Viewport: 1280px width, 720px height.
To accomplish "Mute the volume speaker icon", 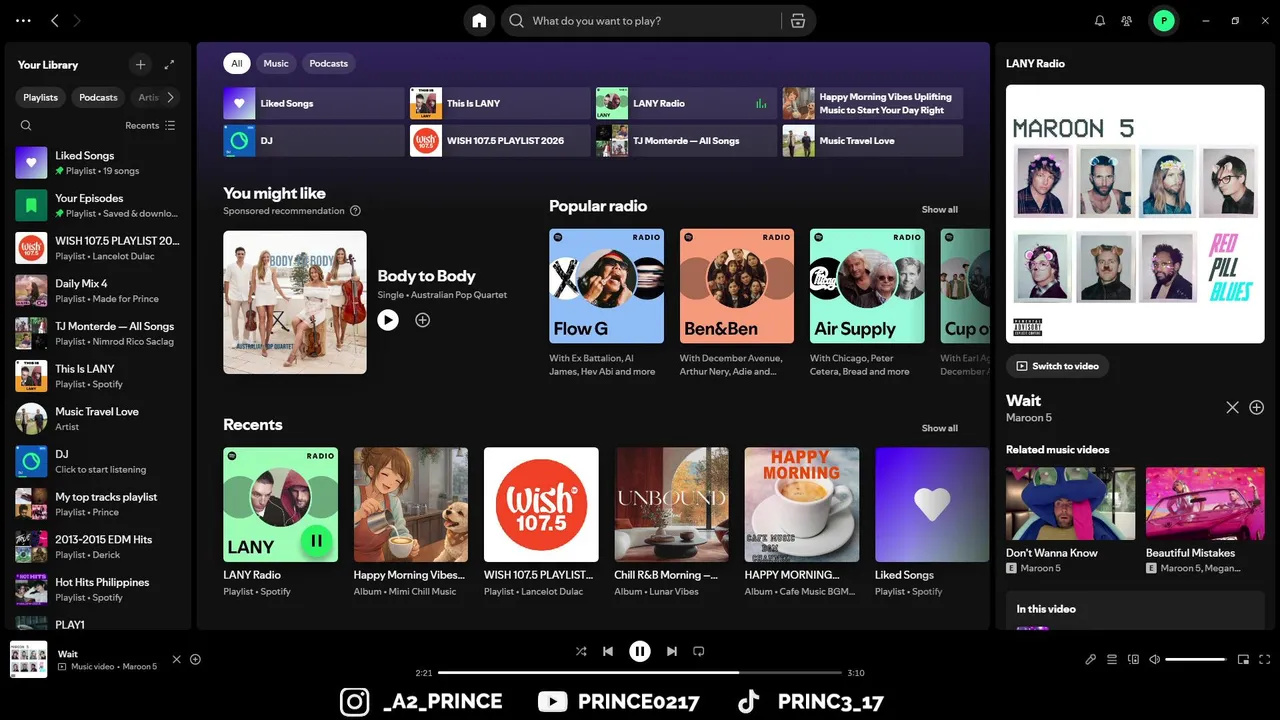I will 1154,659.
